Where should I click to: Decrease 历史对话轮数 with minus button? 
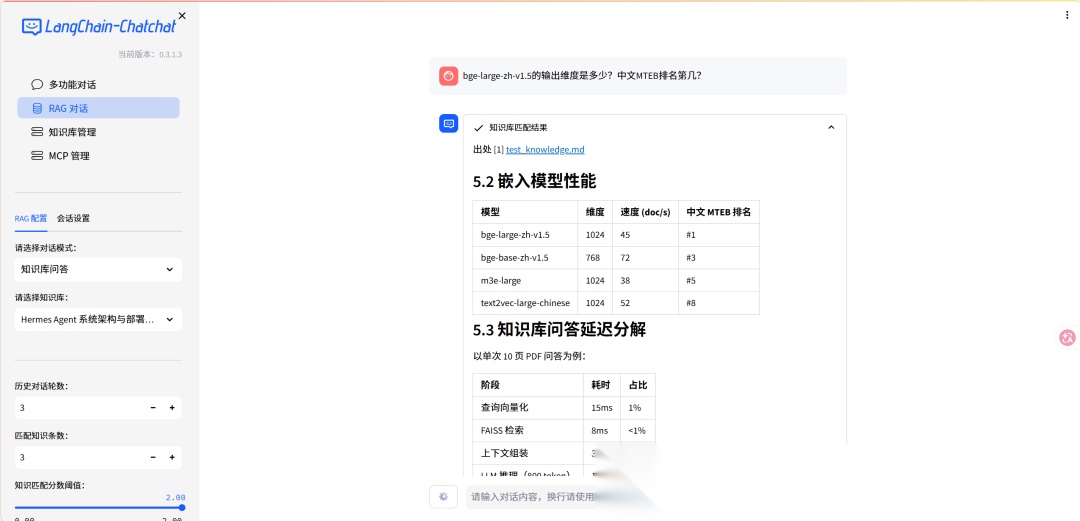click(x=153, y=408)
